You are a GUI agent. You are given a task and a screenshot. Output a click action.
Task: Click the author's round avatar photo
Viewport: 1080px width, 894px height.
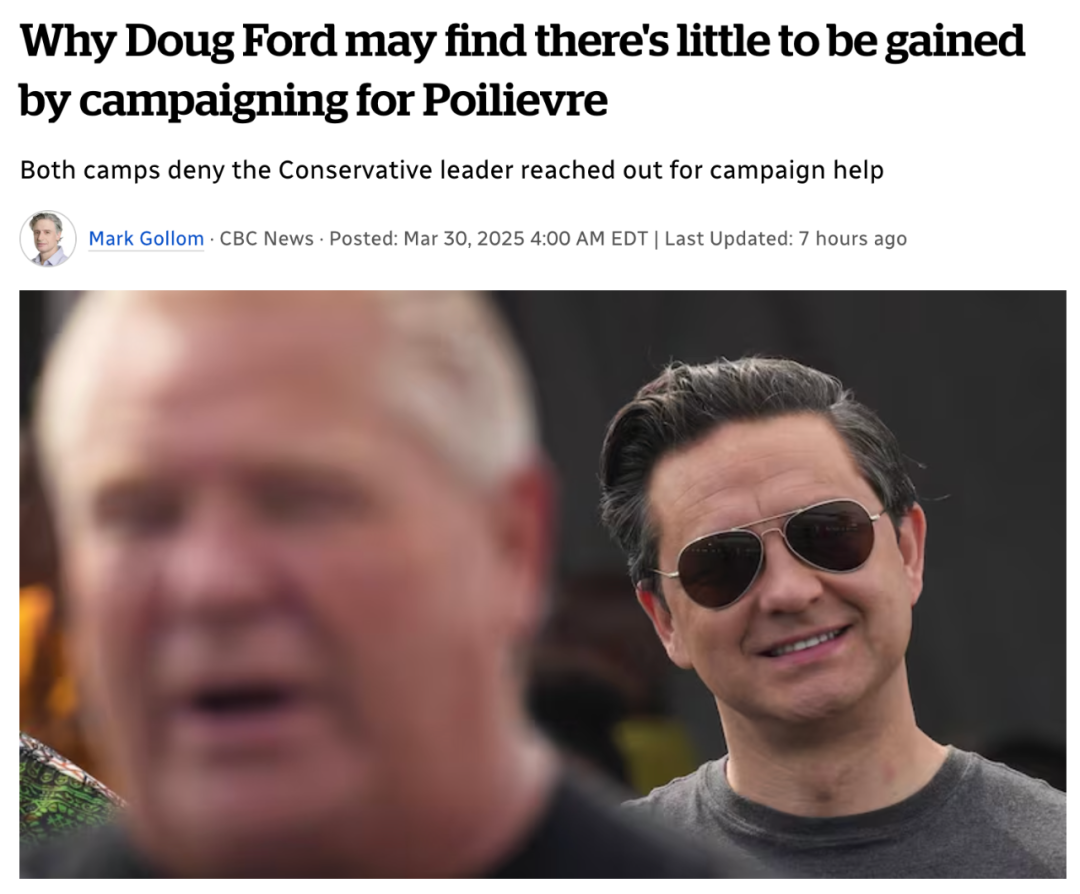click(x=48, y=238)
